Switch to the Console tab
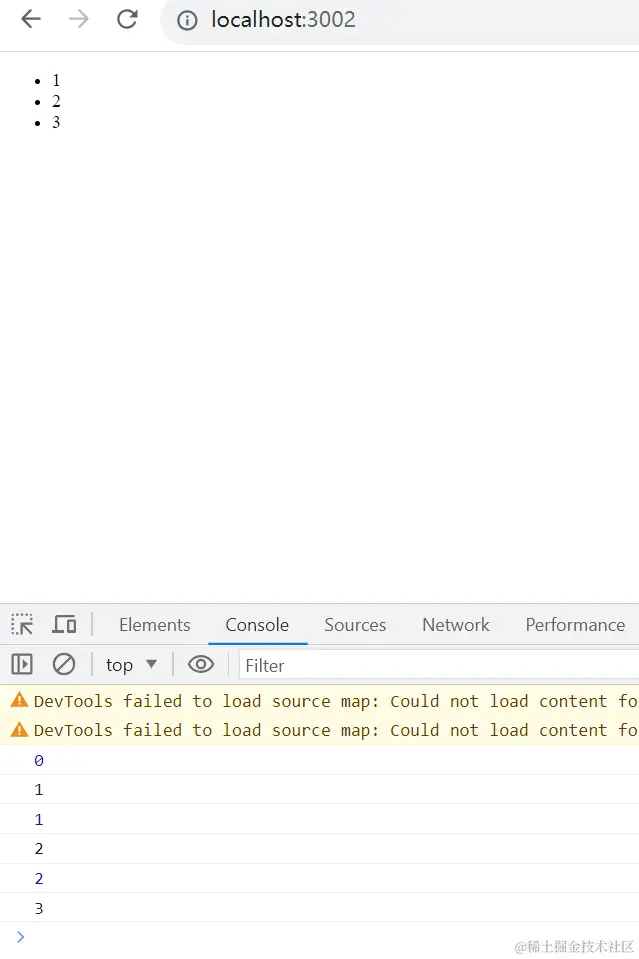 (x=257, y=624)
